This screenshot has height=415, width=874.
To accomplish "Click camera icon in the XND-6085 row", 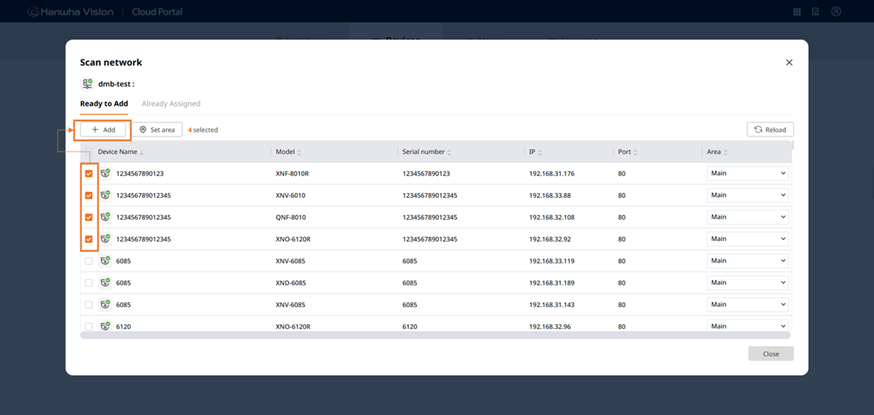I will click(x=105, y=283).
